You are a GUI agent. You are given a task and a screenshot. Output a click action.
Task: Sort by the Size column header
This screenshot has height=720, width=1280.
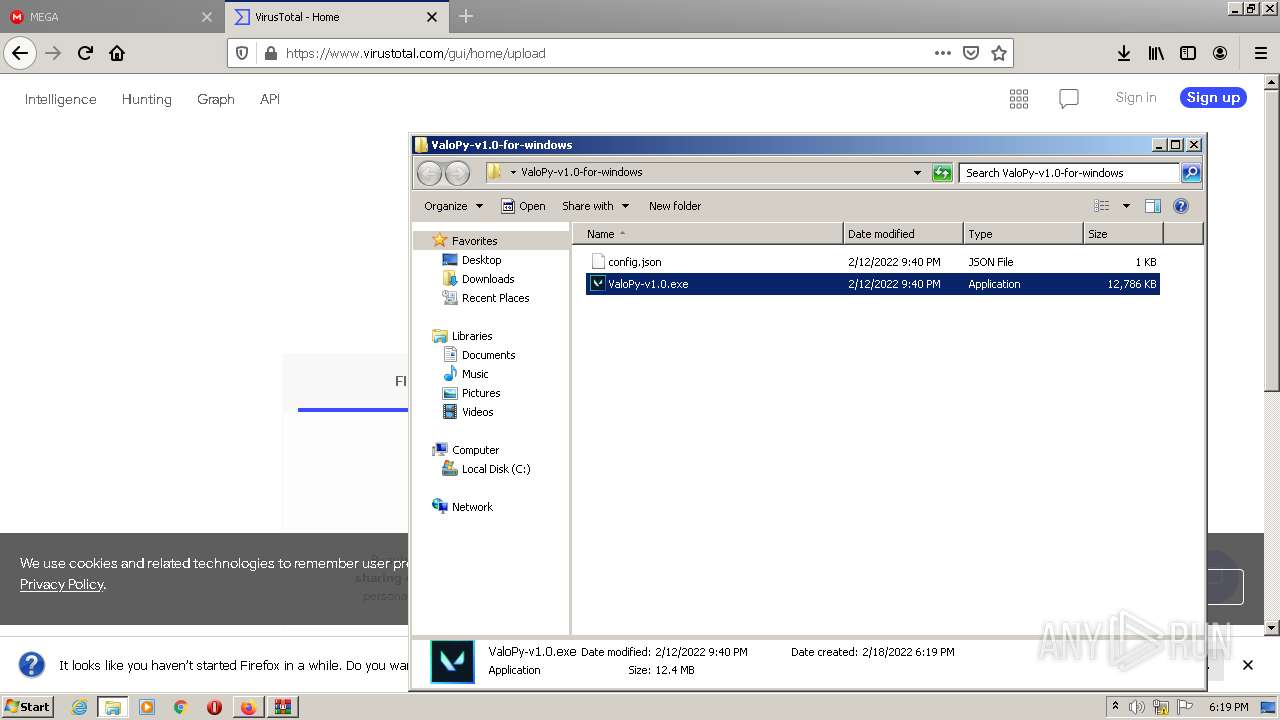pos(1123,234)
